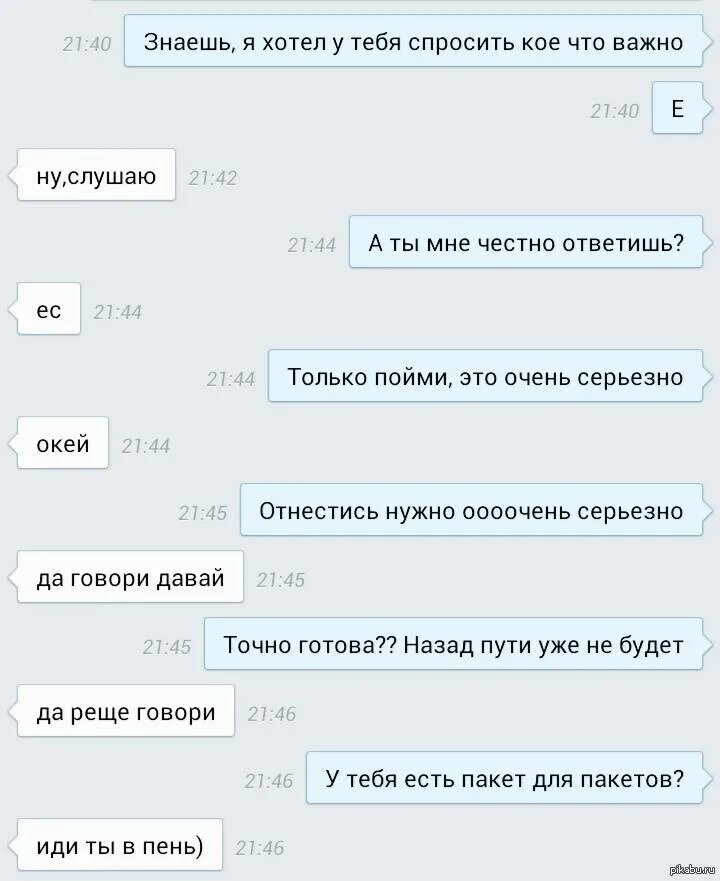This screenshot has width=720, height=881.
Task: Click the pikabu.ru watermark link
Action: coord(694,870)
